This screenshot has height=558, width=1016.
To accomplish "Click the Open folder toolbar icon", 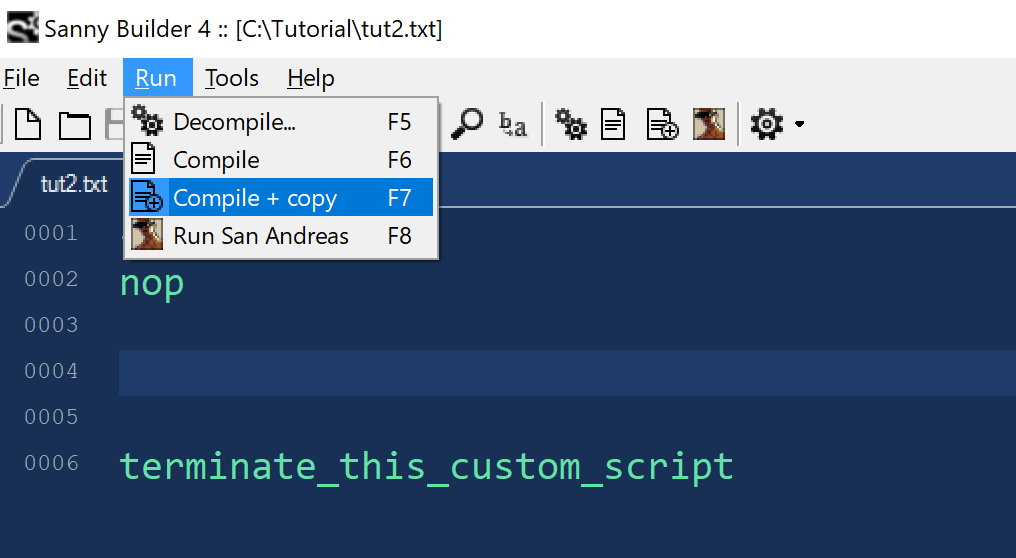I will click(75, 125).
